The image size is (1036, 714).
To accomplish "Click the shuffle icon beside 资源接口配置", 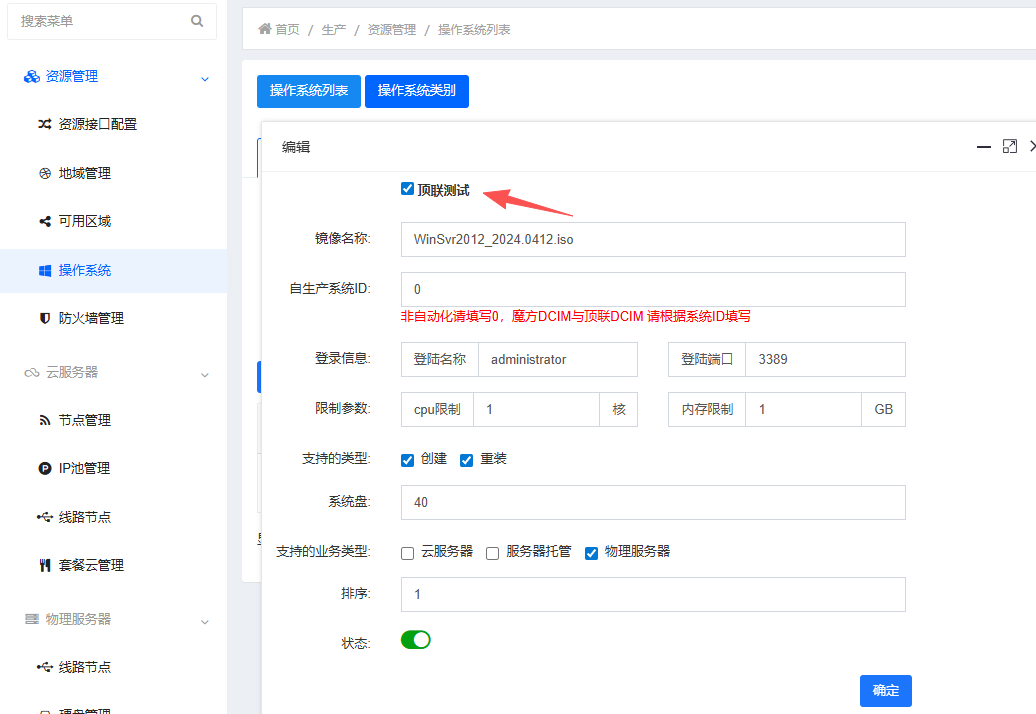I will [x=44, y=124].
